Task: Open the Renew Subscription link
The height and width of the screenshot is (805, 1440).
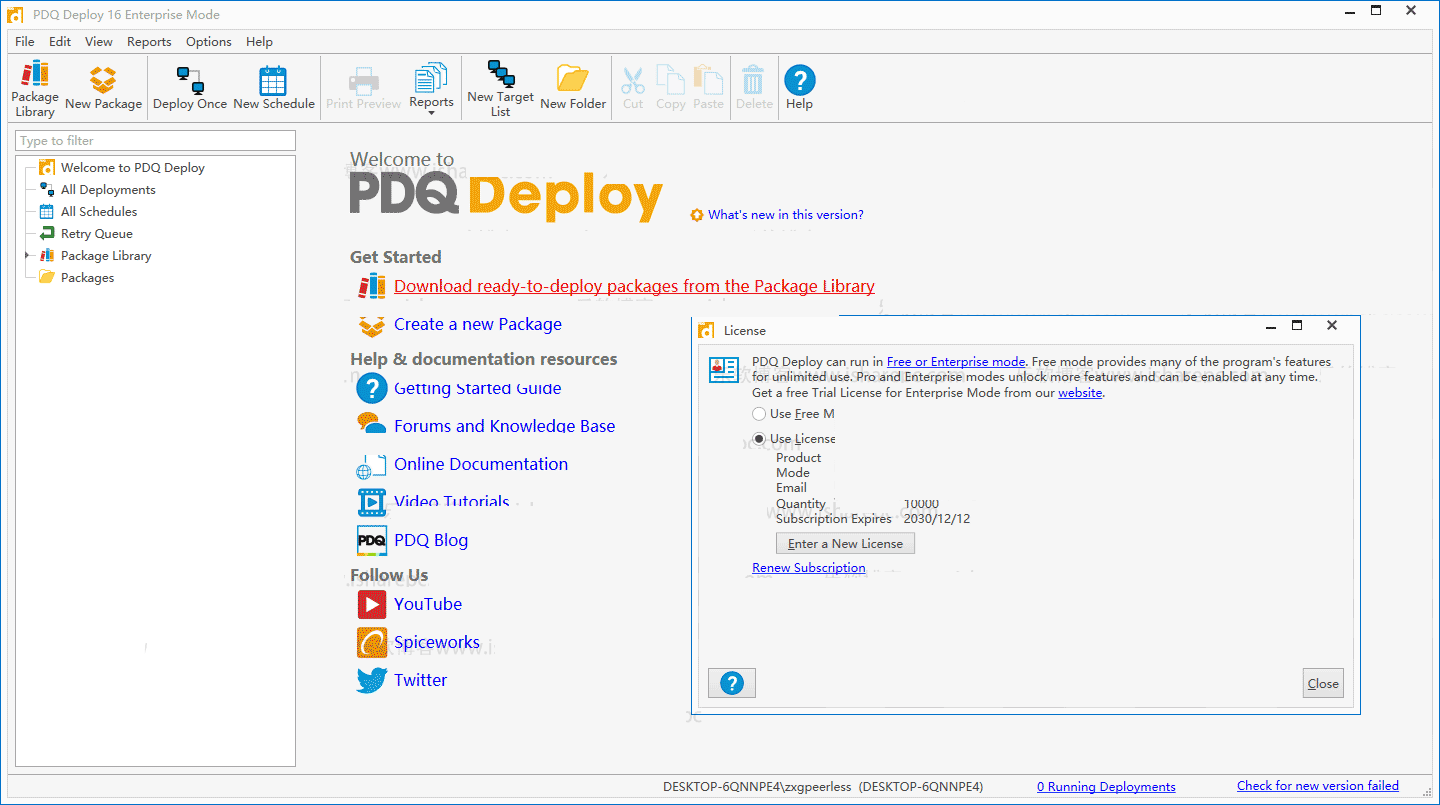Action: tap(808, 567)
